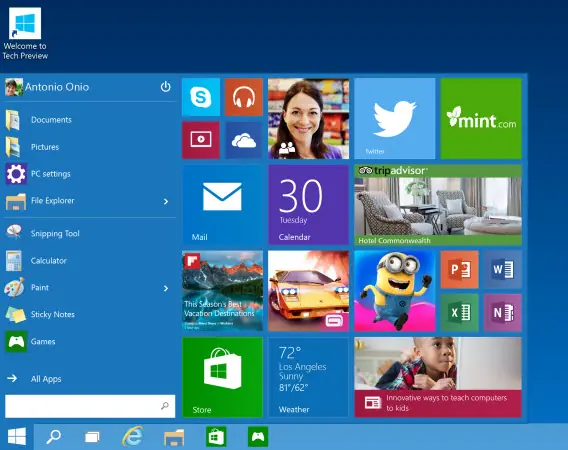
Task: Open the Flipboard vacation destinations tile
Action: click(222, 291)
